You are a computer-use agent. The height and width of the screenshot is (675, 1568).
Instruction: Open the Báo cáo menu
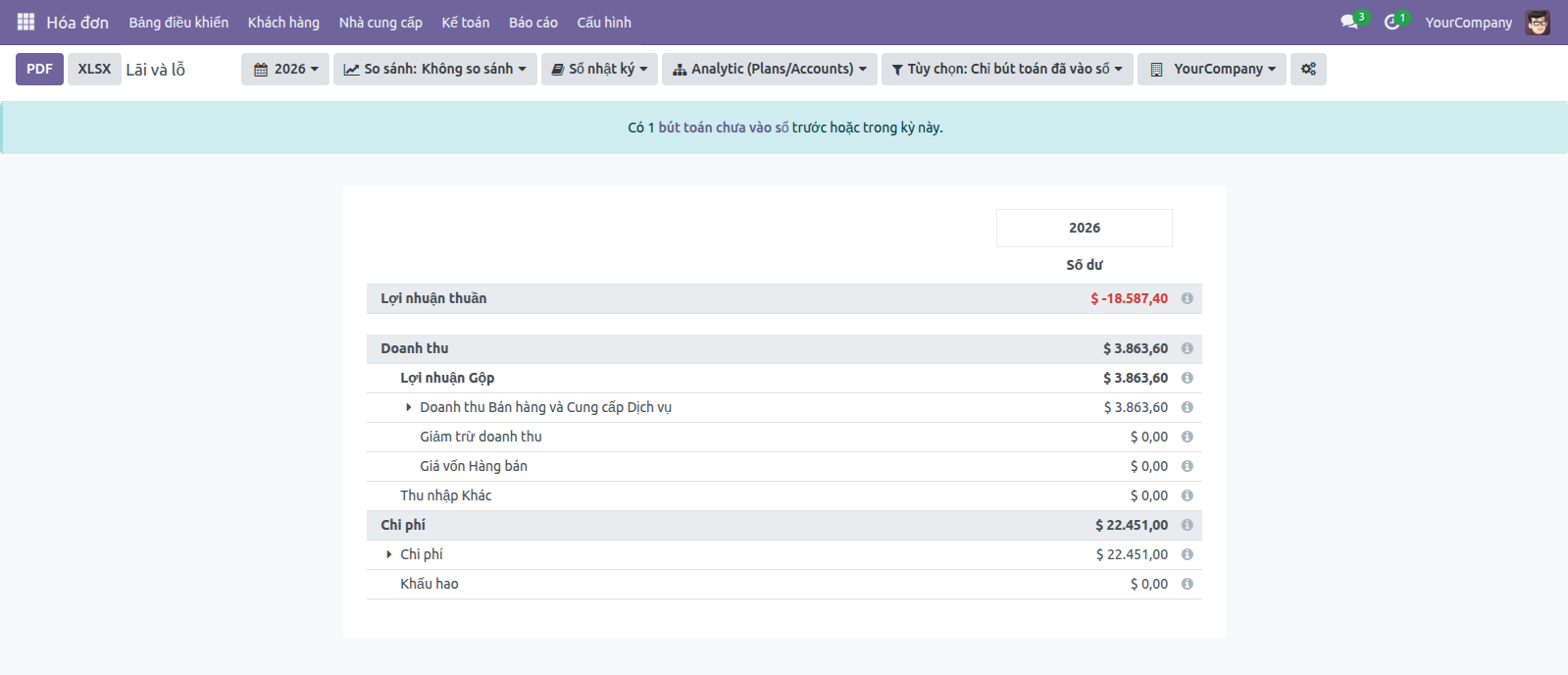point(532,22)
